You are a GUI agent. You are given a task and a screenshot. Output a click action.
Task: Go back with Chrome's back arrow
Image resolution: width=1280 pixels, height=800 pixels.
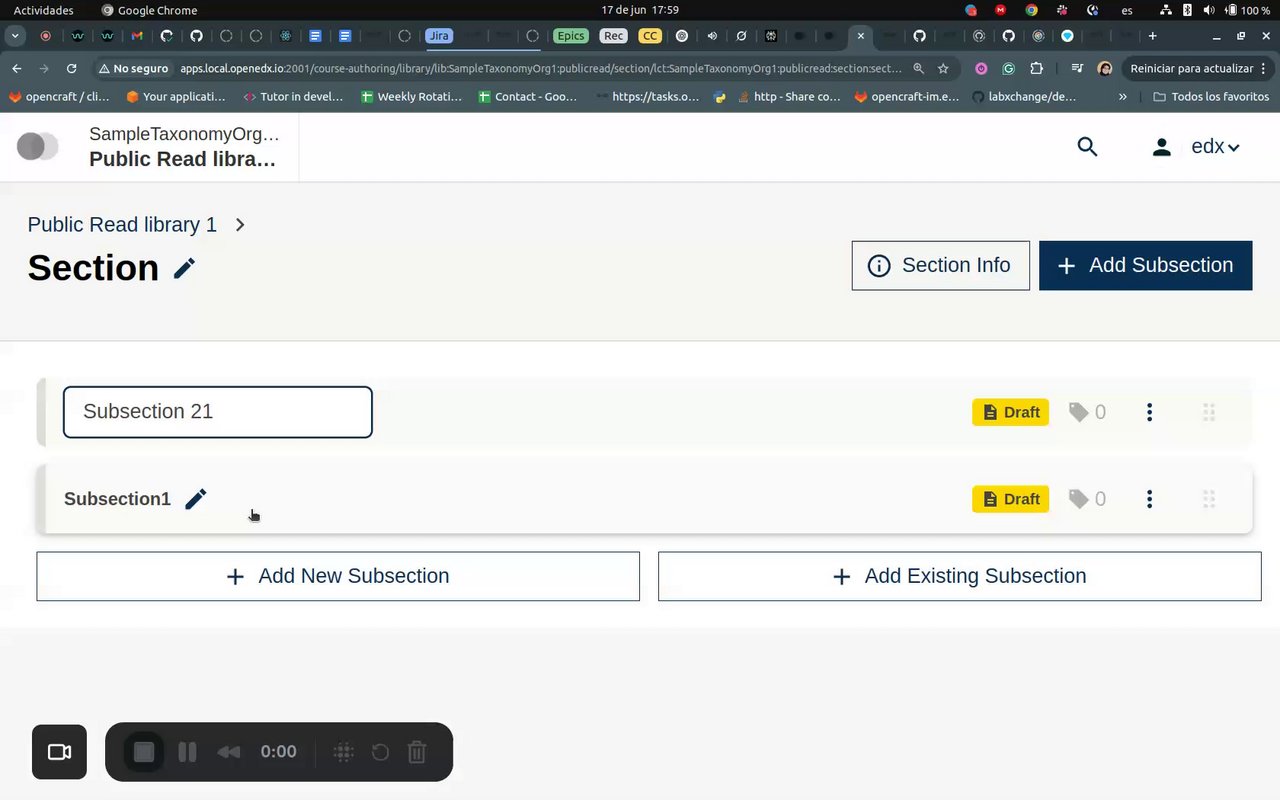pos(17,69)
